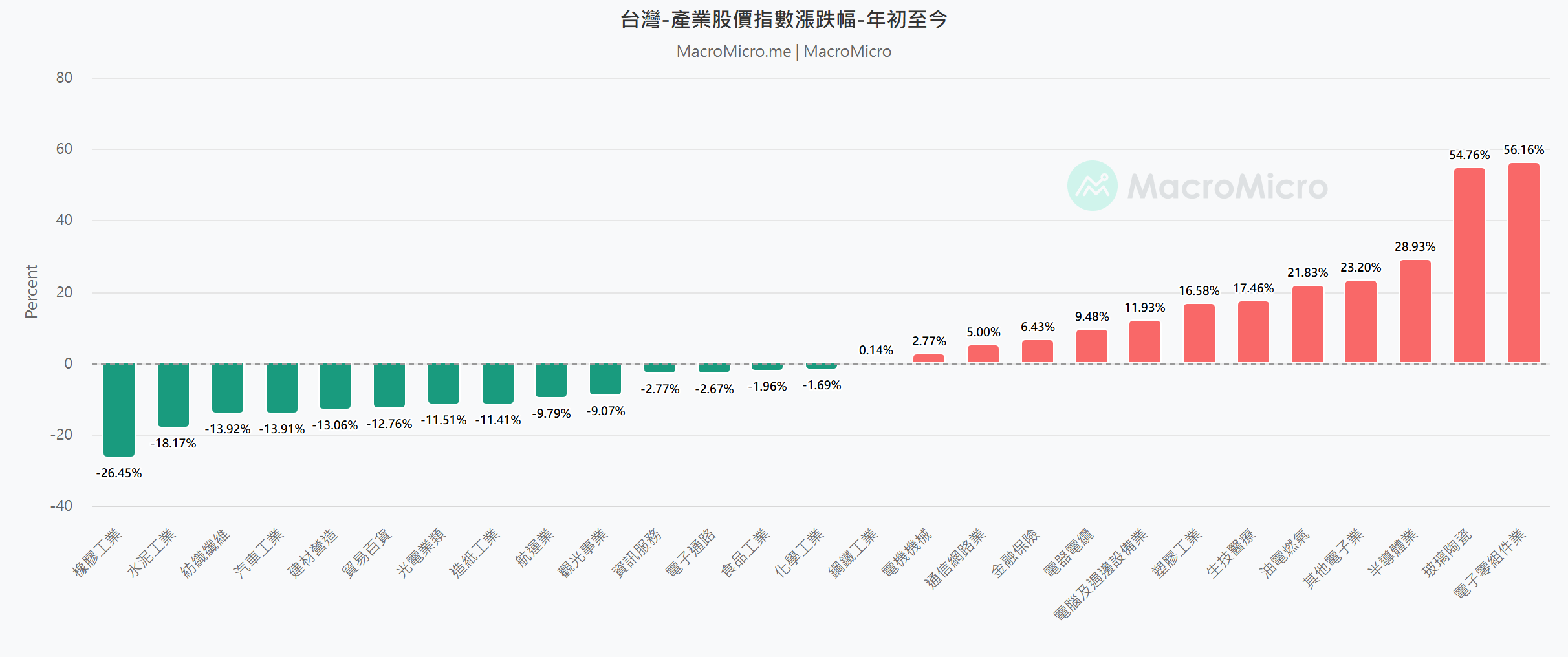Select the 21.83% bar for 油電燃氣
The image size is (1568, 657).
pos(1307,324)
